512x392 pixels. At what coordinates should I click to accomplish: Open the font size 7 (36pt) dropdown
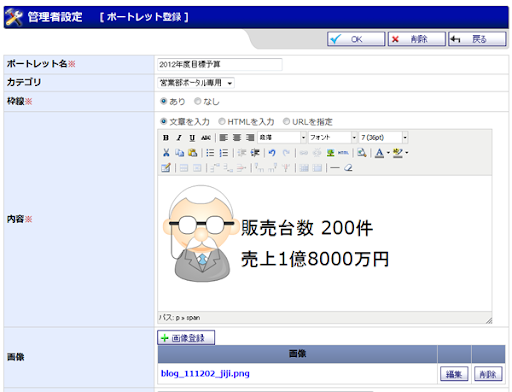pyautogui.click(x=383, y=138)
